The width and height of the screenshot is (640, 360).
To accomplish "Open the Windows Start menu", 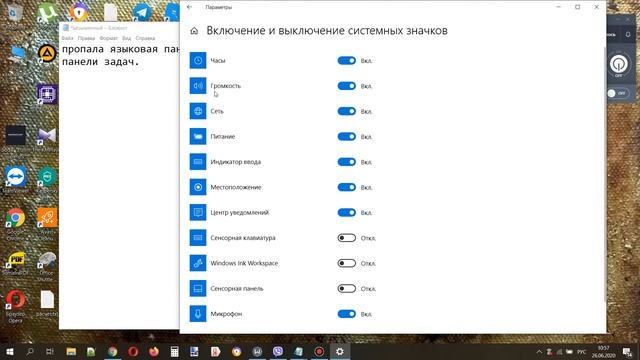I will tap(9, 351).
